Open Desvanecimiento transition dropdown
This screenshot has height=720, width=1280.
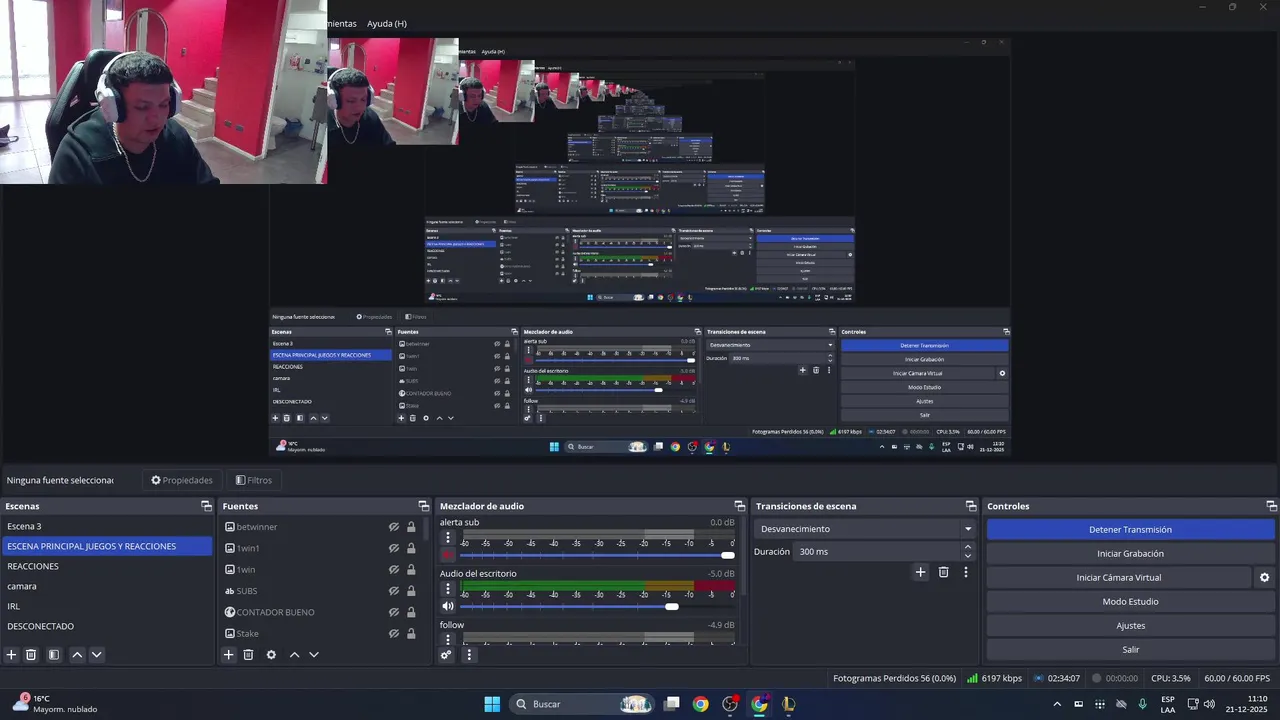pos(866,529)
